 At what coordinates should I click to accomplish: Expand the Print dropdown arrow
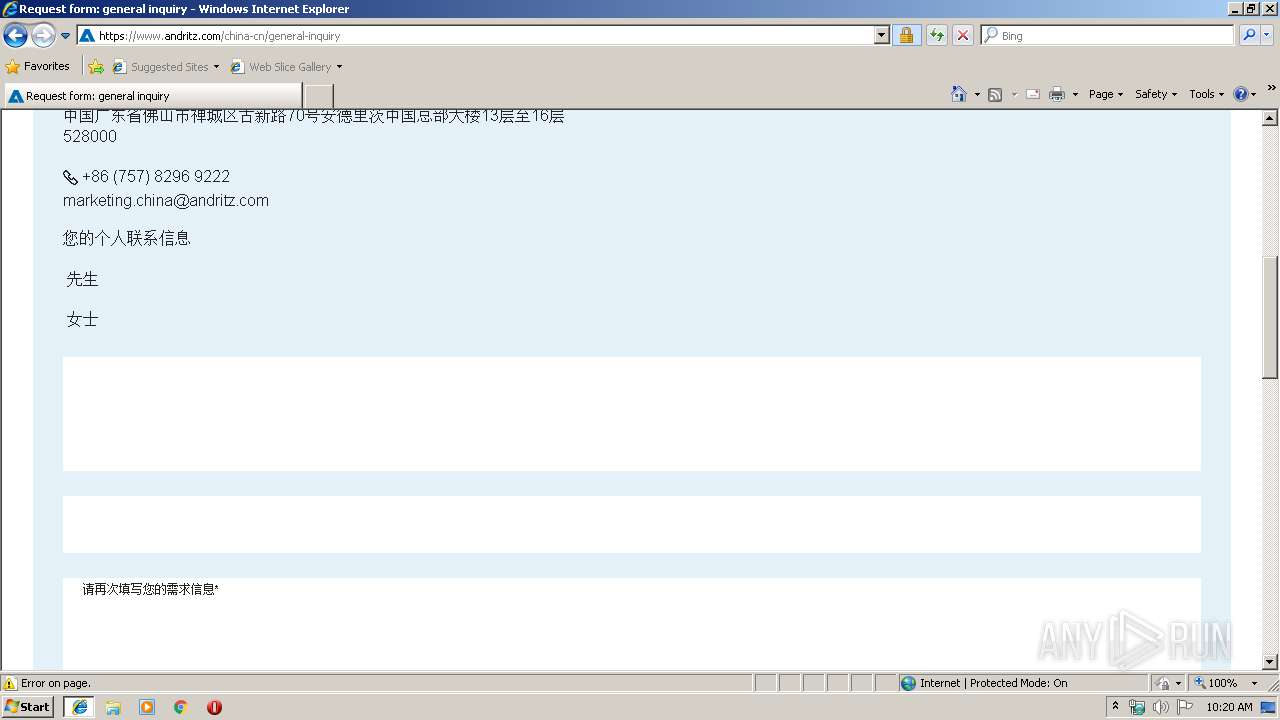click(1075, 94)
